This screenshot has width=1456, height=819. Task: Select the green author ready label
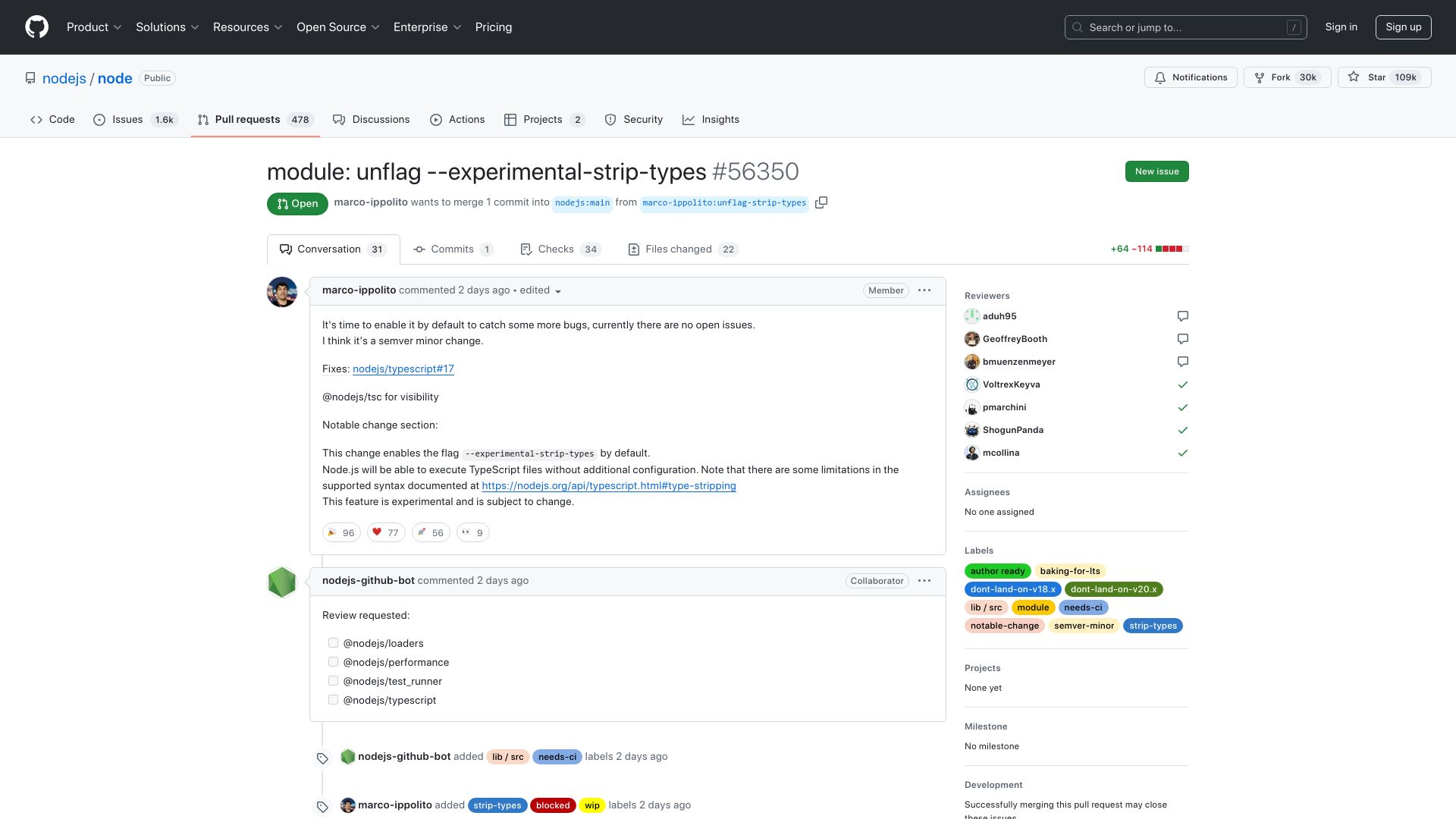(997, 571)
